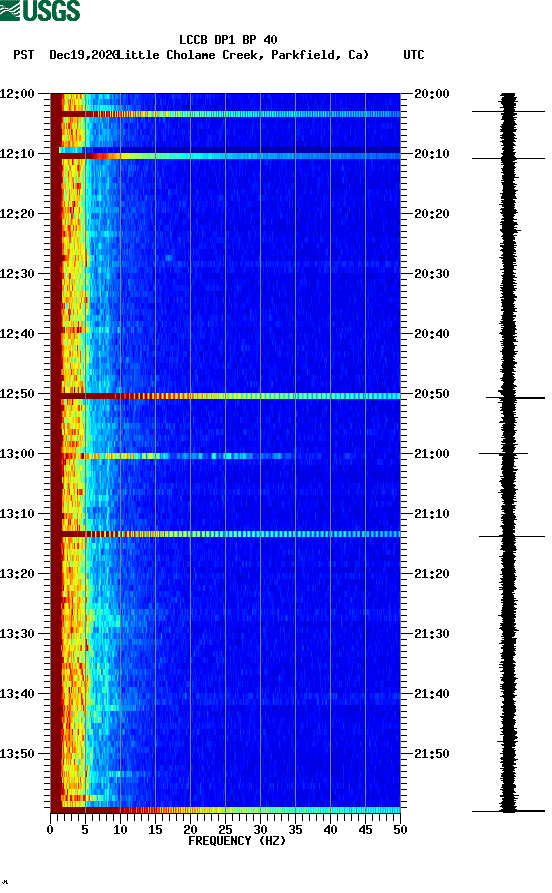The image size is (552, 893).
Task: Click the seismogram event marker near 20:50
Action: click(515, 398)
